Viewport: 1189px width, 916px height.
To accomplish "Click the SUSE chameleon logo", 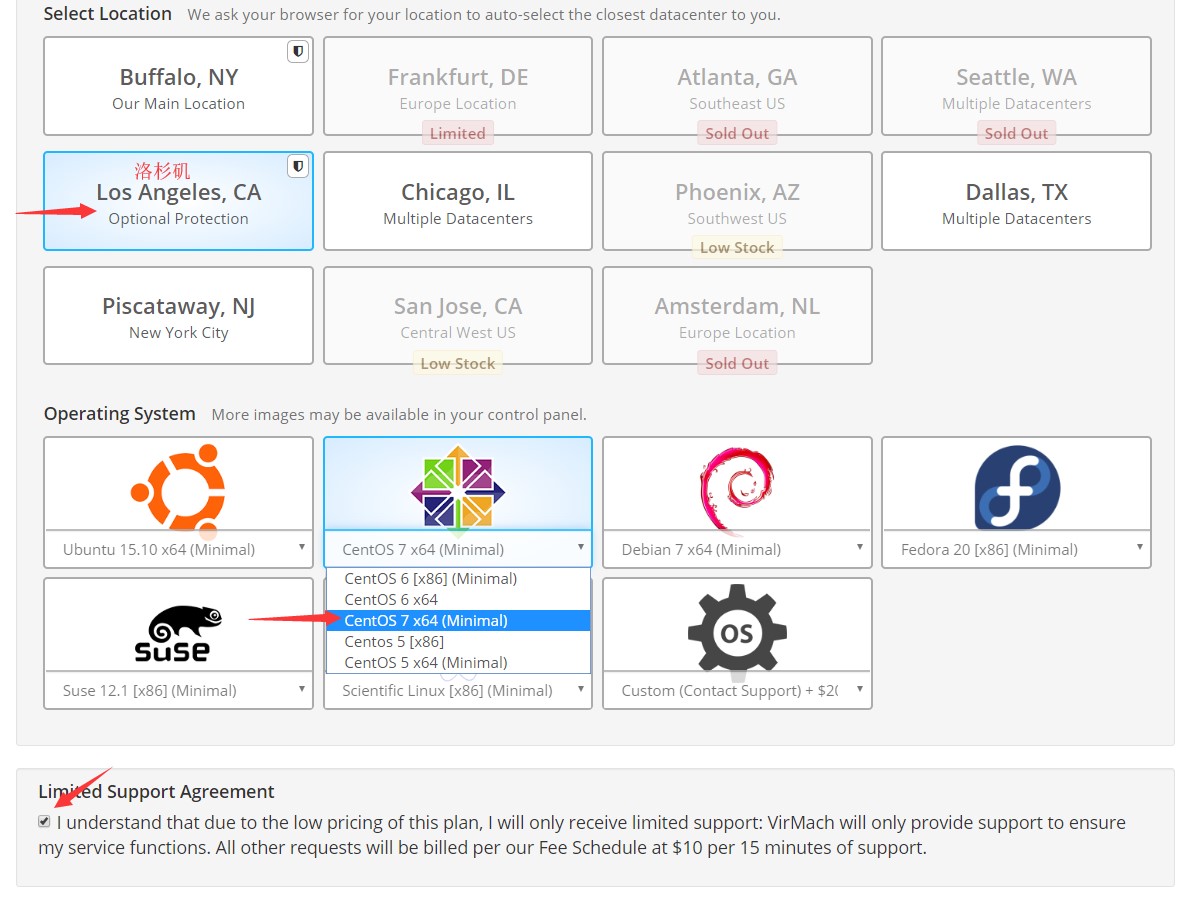I will (178, 633).
